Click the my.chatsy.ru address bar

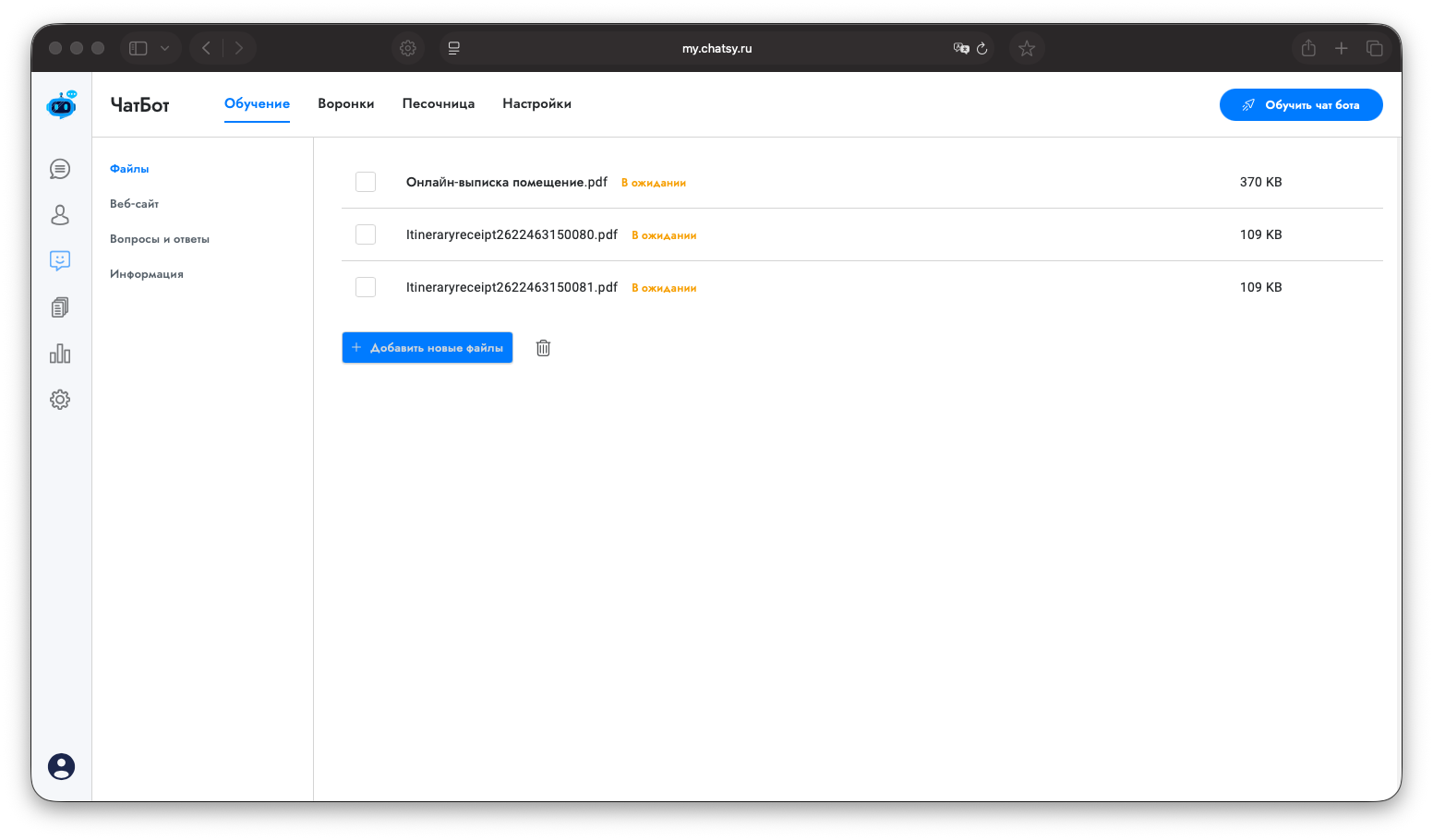pos(716,48)
